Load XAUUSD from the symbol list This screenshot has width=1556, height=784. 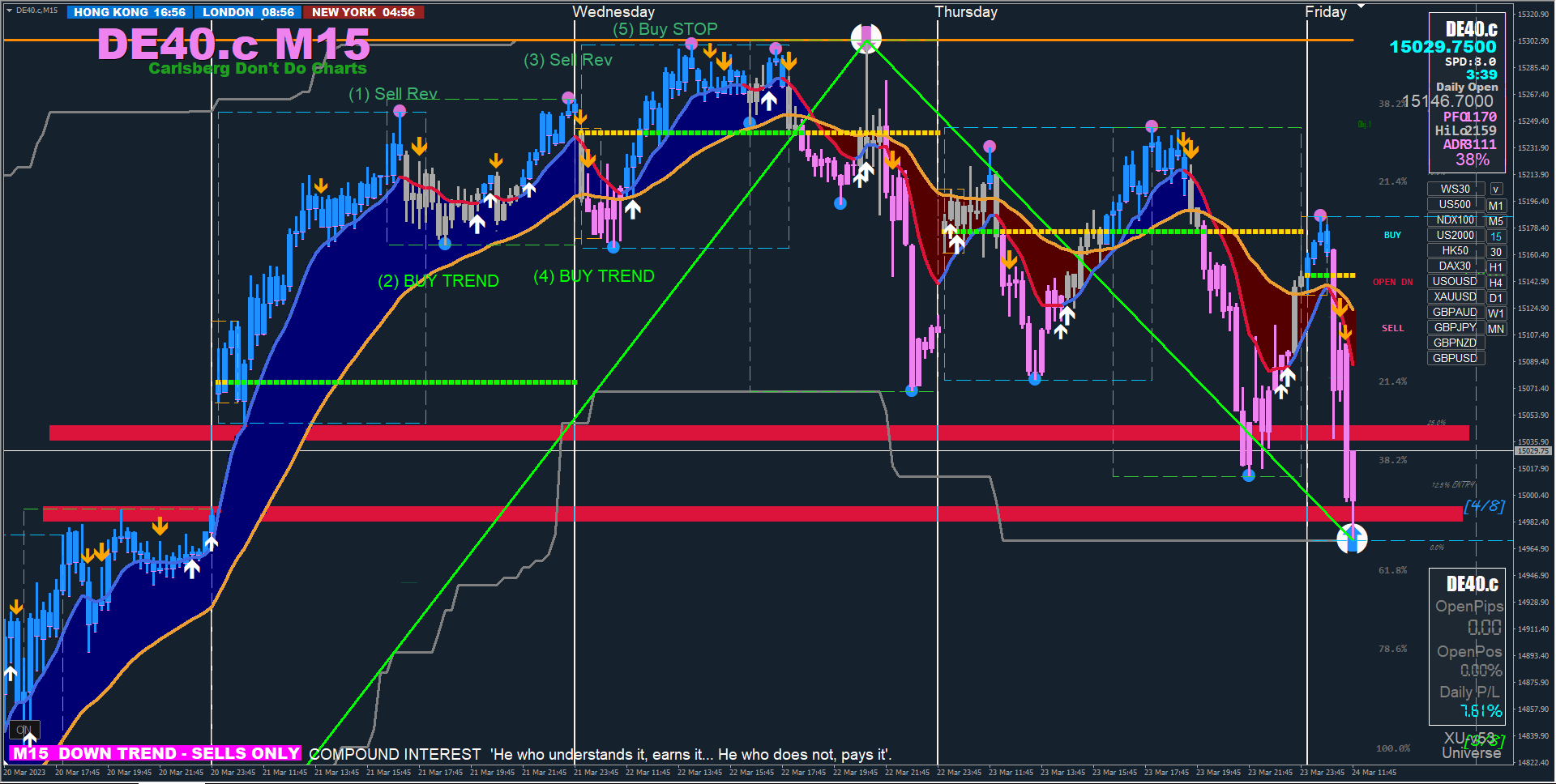(x=1456, y=296)
